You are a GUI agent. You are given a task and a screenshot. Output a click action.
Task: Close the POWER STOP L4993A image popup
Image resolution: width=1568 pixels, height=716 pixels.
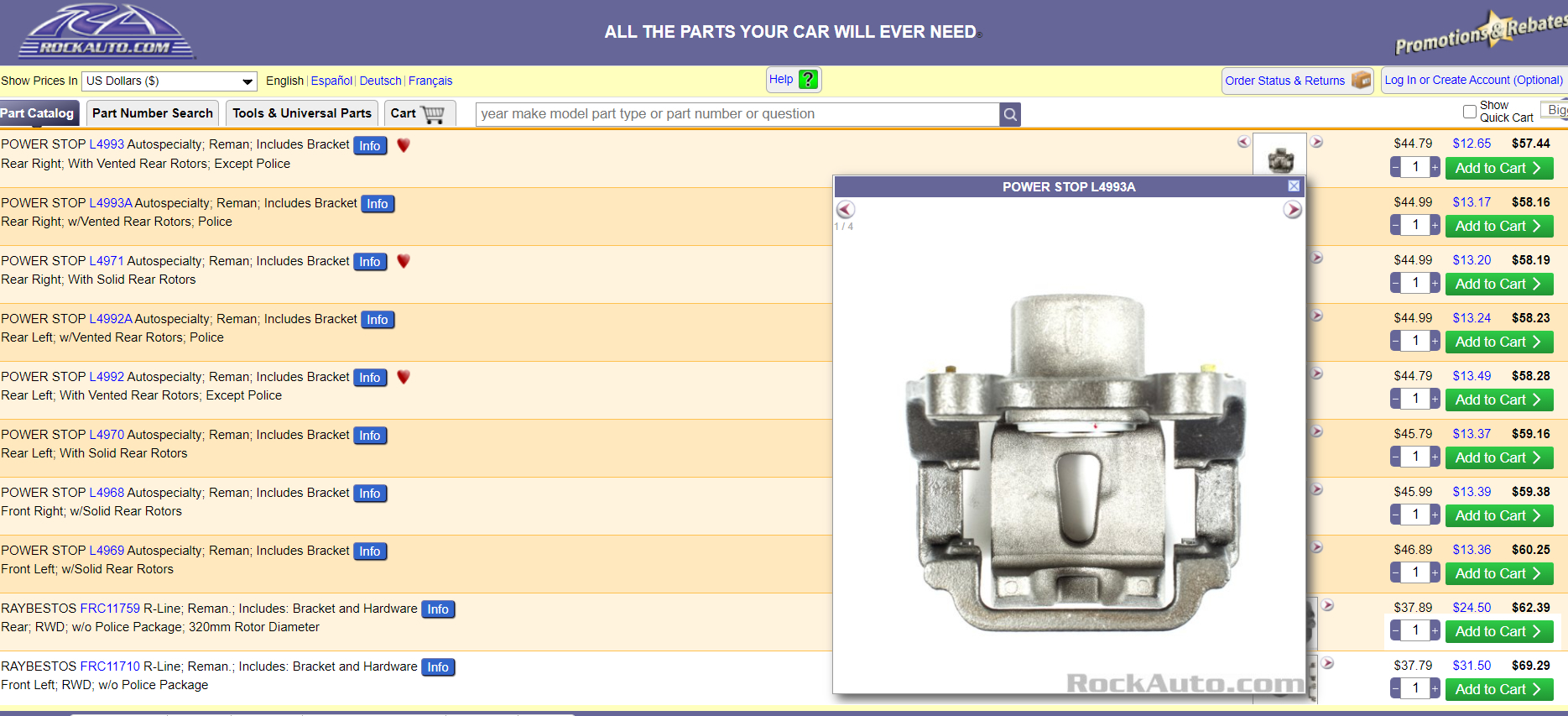point(1294,186)
